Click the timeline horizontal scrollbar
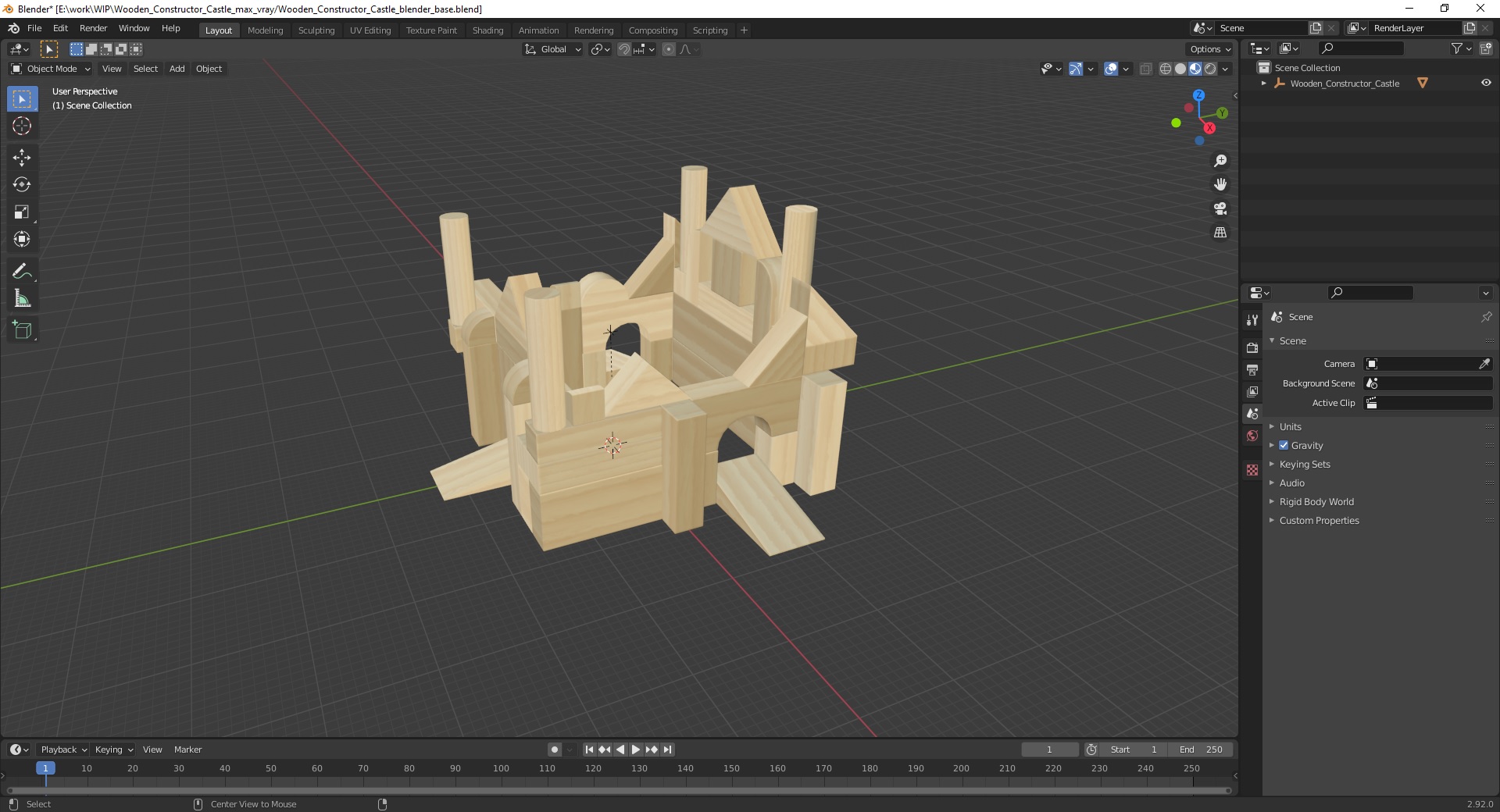 [617, 790]
